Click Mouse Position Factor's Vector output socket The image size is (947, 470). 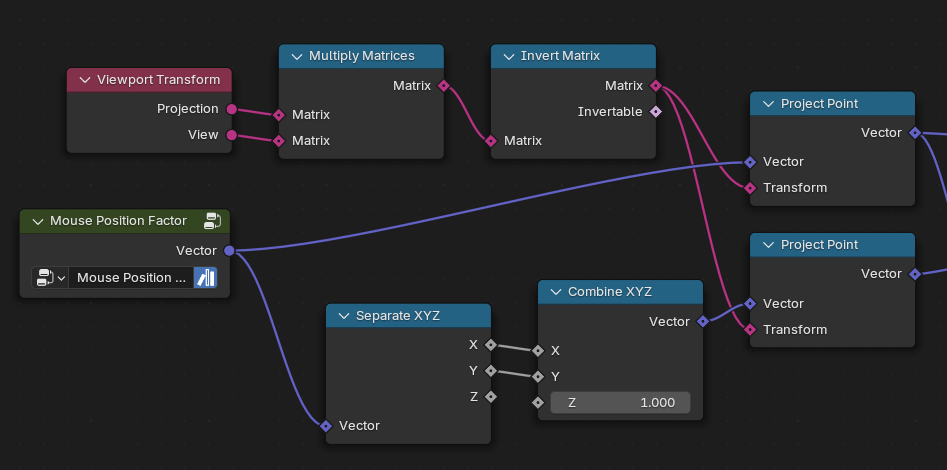tap(229, 251)
